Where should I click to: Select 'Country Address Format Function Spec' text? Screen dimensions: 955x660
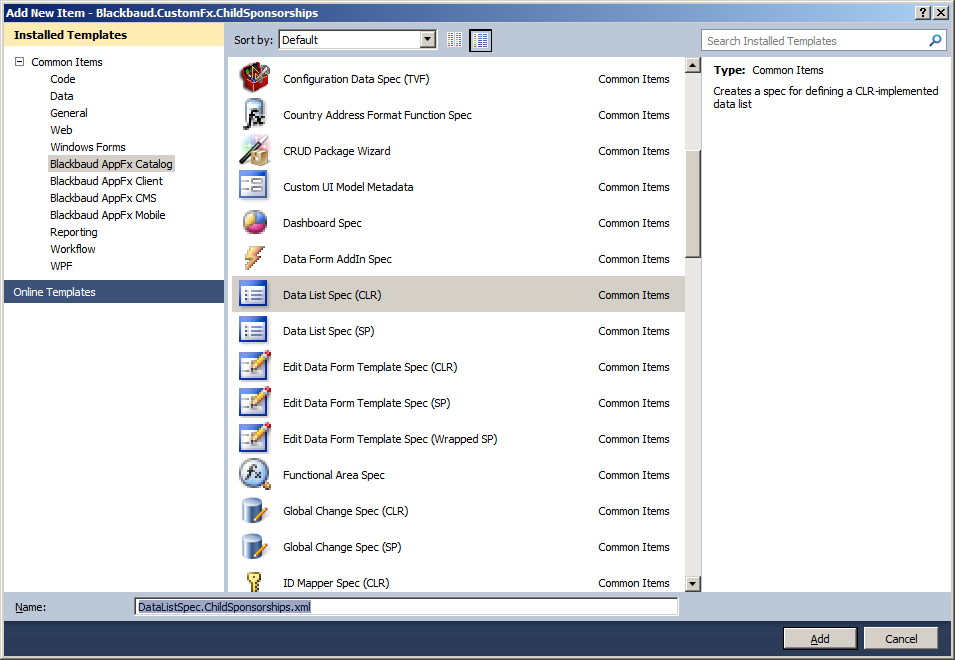(378, 115)
